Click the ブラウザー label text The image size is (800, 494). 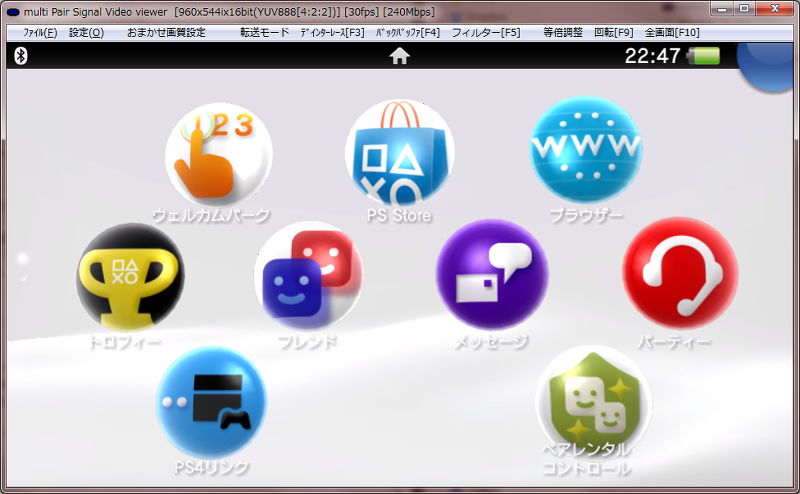pyautogui.click(x=586, y=215)
